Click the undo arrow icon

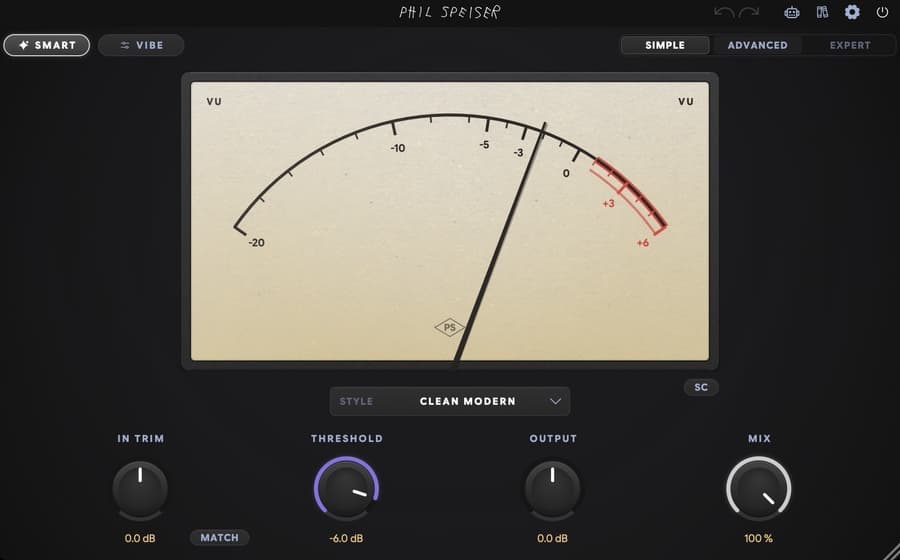[724, 12]
